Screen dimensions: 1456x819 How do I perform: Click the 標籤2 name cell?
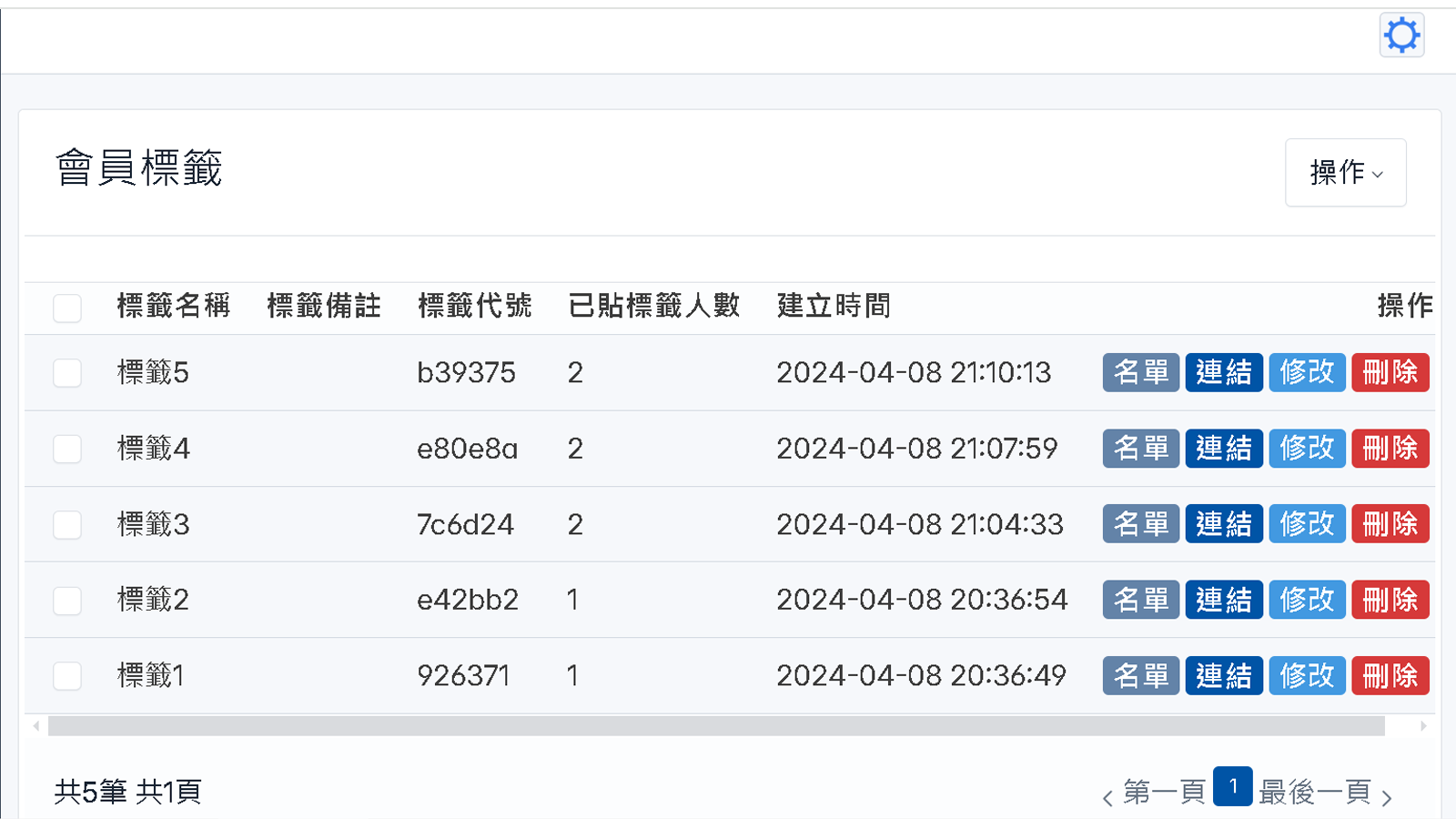tap(153, 600)
